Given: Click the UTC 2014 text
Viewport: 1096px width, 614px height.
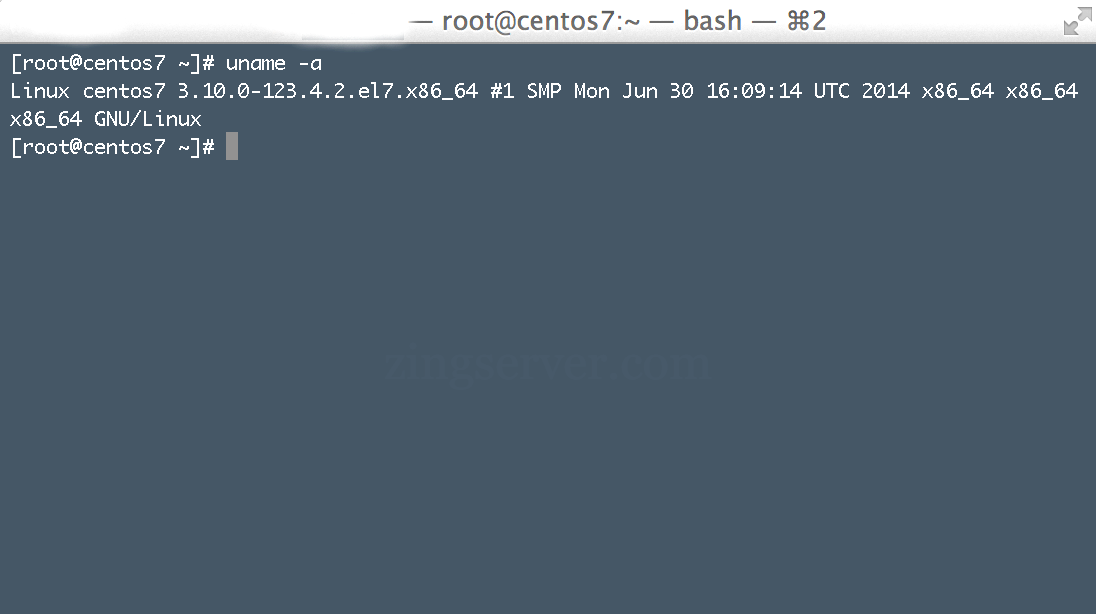Looking at the screenshot, I should tap(861, 91).
